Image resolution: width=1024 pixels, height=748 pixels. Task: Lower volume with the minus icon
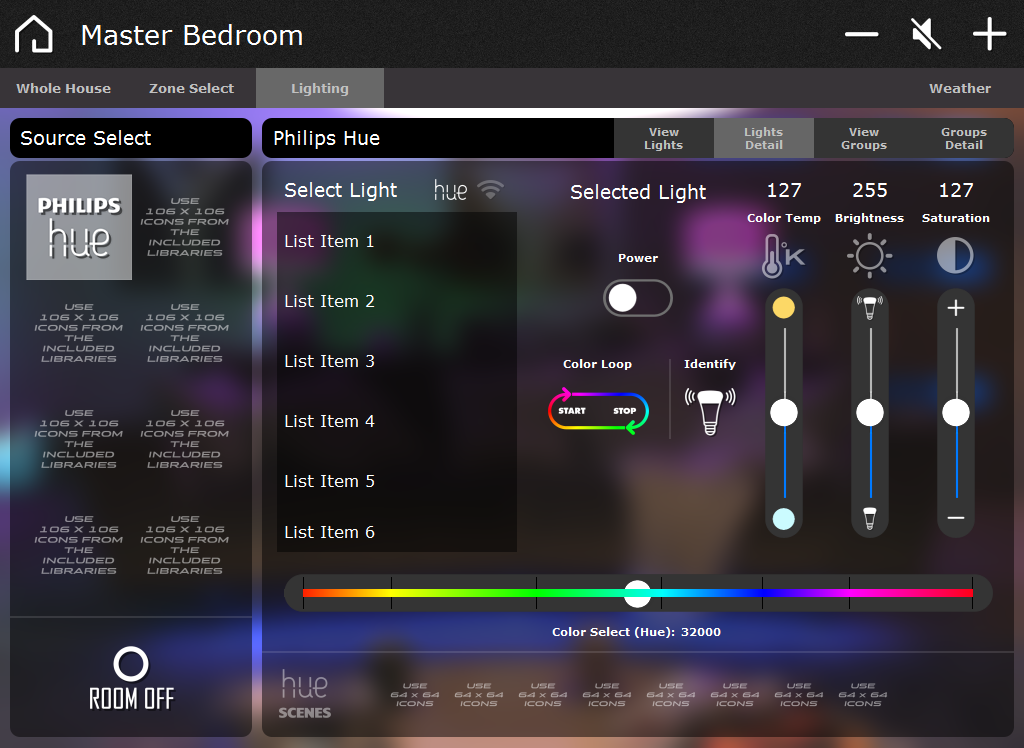[x=861, y=34]
